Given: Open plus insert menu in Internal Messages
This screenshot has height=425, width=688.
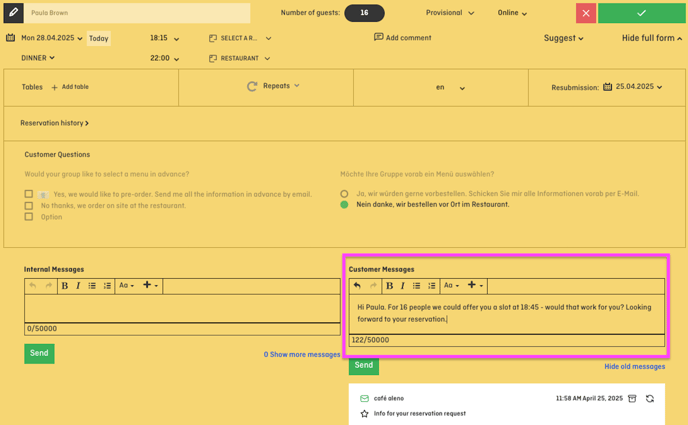Looking at the screenshot, I should pyautogui.click(x=150, y=286).
